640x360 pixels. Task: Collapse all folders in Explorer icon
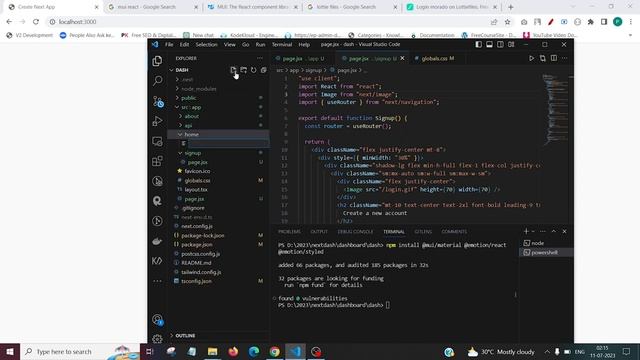(264, 70)
